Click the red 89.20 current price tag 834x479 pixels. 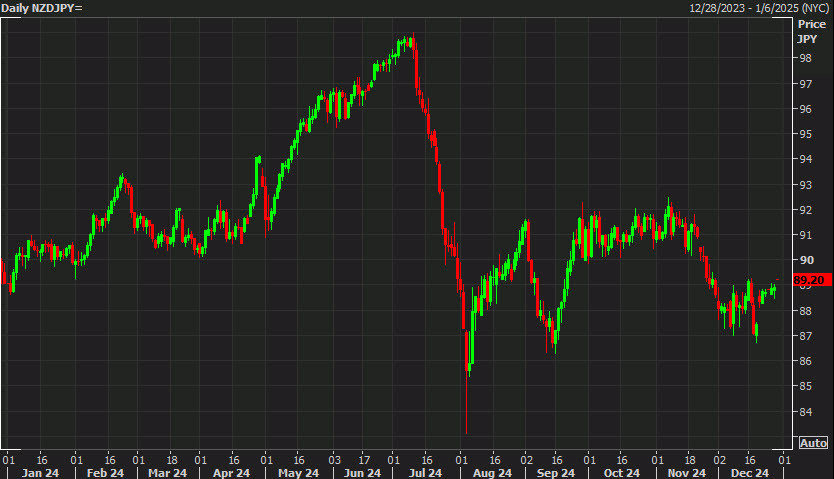[x=812, y=281]
